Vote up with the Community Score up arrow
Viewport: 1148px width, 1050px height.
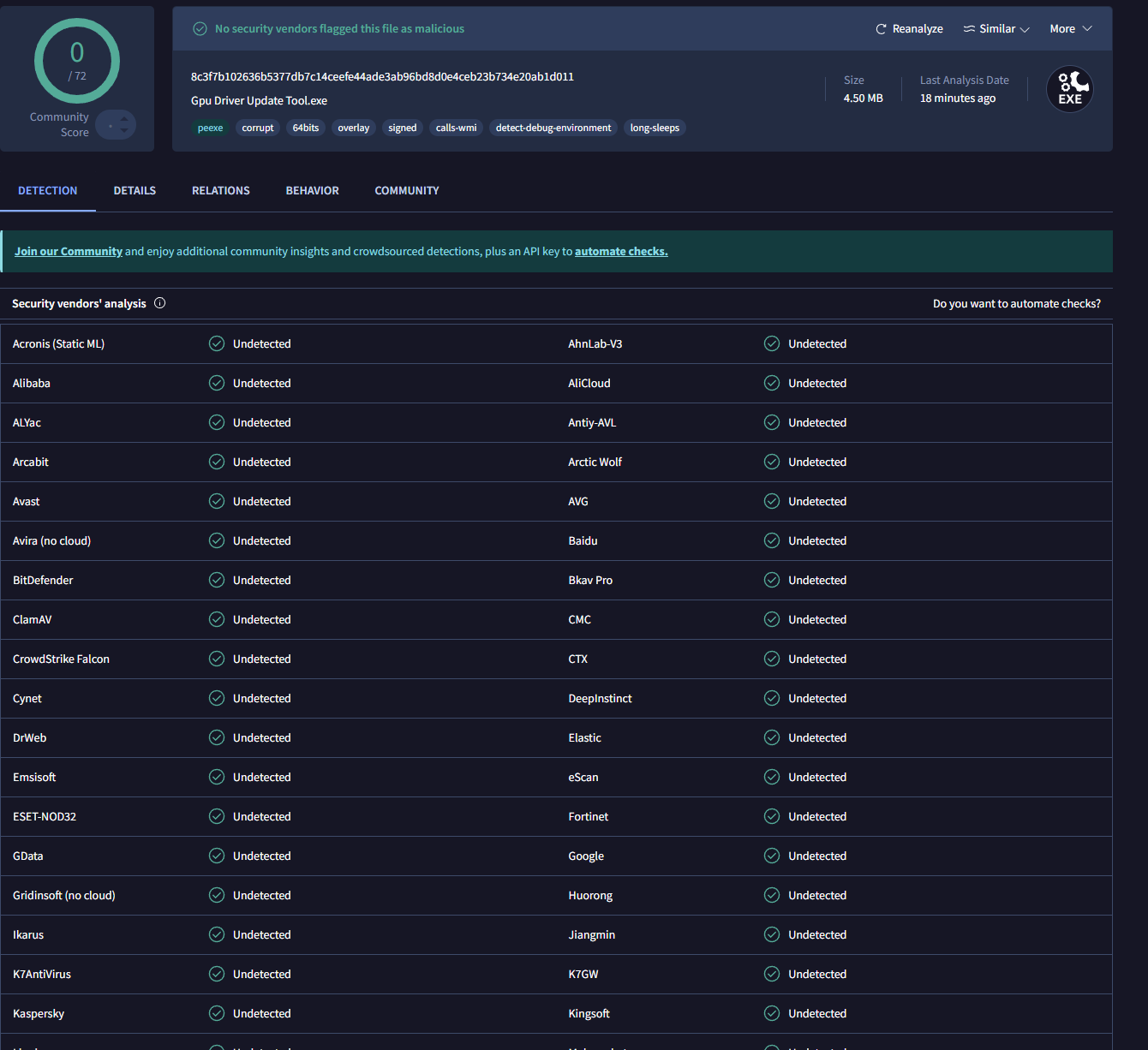click(124, 119)
